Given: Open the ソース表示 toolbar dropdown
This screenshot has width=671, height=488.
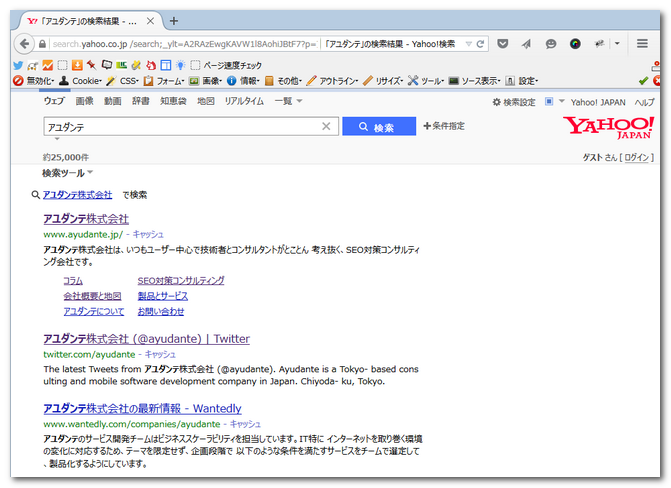Looking at the screenshot, I should pos(474,80).
